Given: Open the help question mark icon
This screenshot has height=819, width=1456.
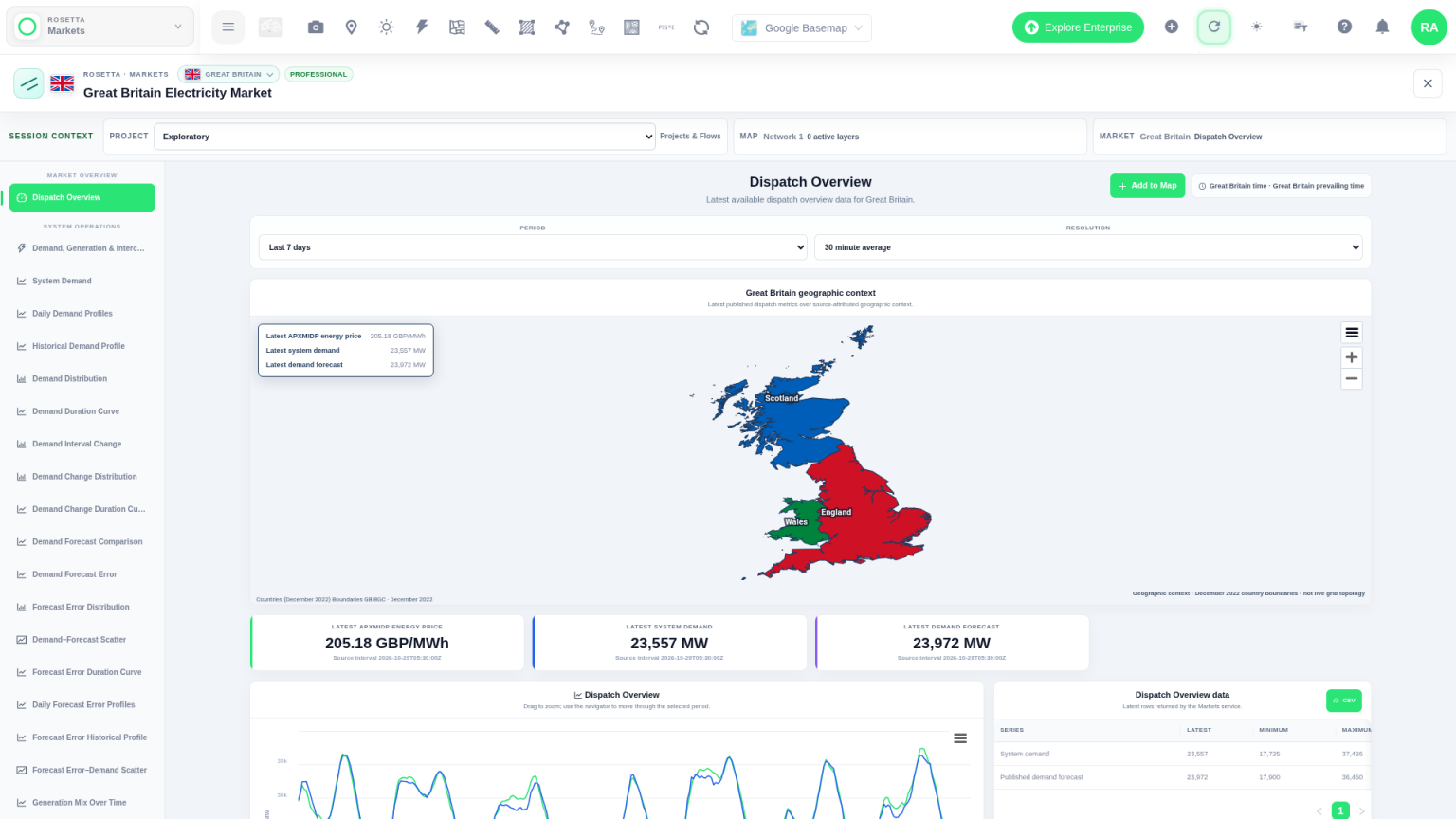Looking at the screenshot, I should coord(1344,27).
